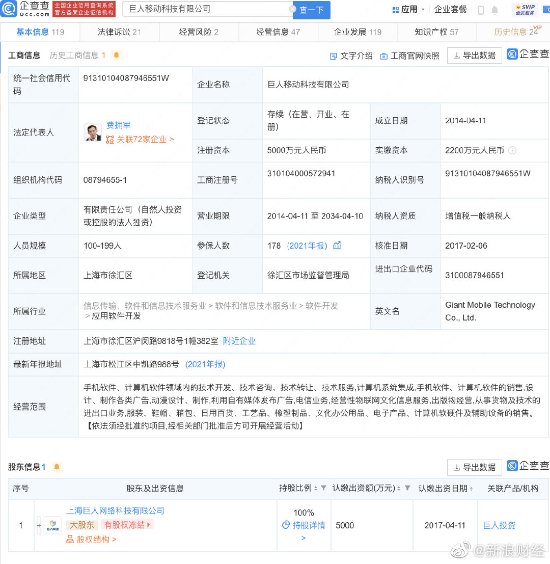
Task: Click 大股东 major shareholder tag
Action: 82,525
